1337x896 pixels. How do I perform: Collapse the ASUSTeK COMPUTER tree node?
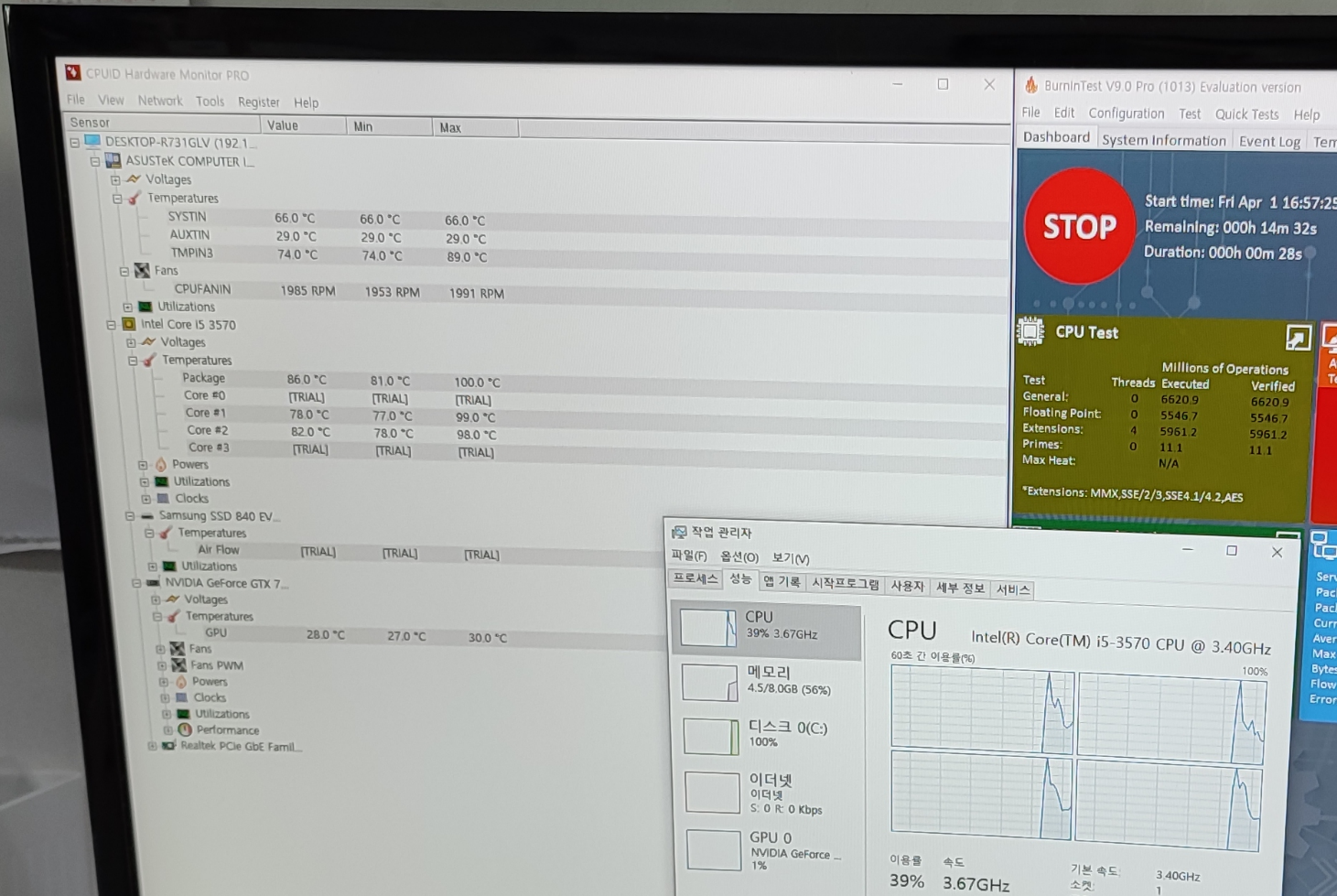(x=94, y=161)
